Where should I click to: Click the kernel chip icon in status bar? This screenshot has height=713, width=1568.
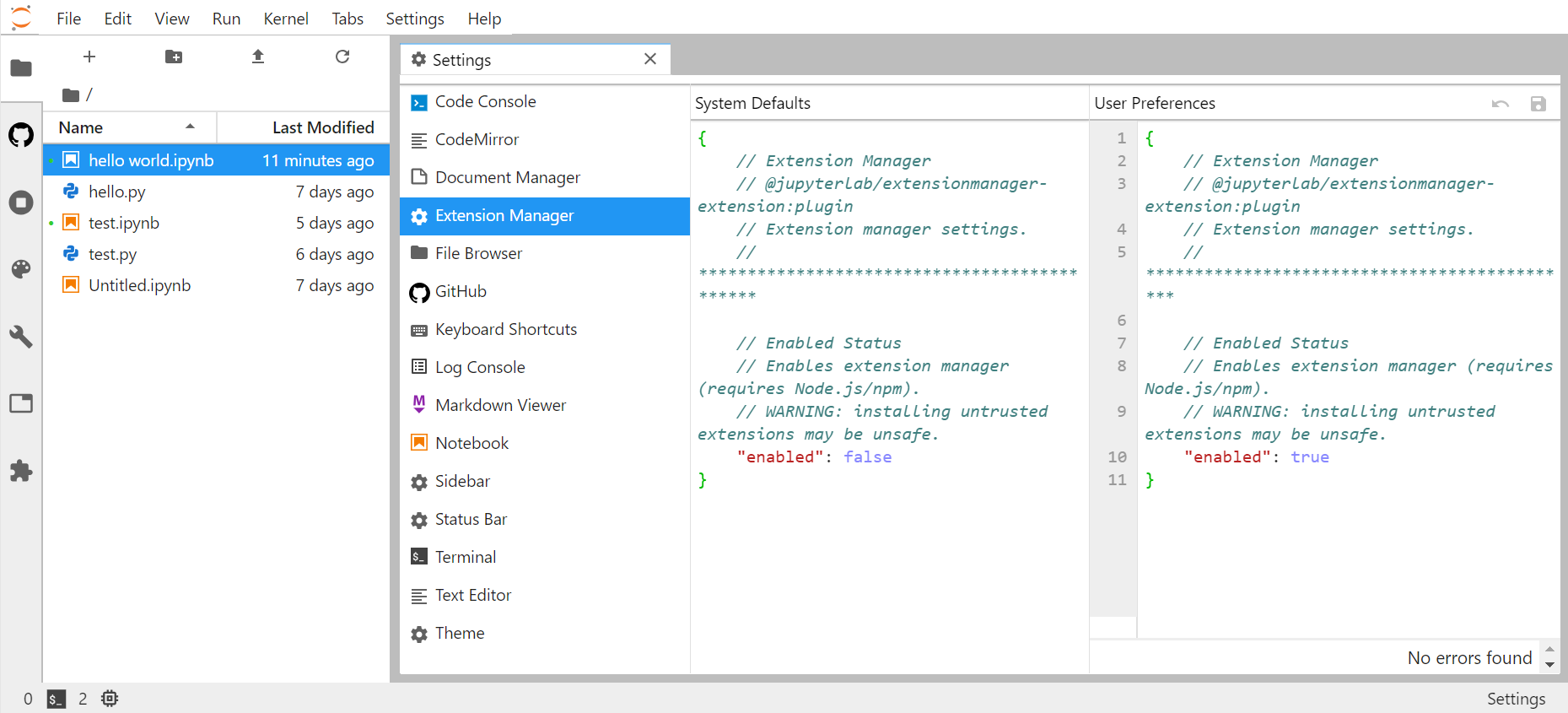(110, 699)
